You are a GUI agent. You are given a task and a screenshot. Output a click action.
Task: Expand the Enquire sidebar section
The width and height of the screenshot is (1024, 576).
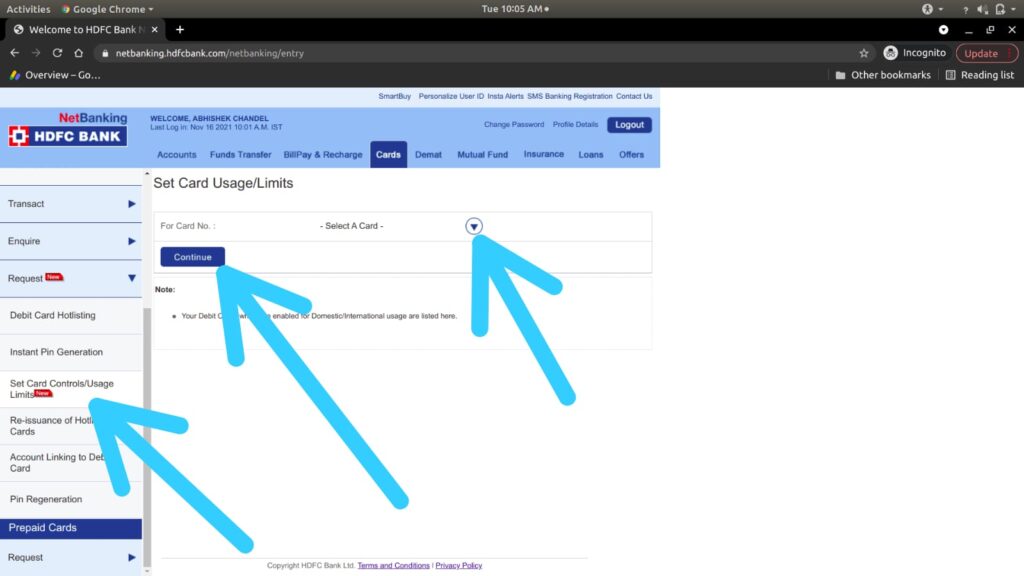click(71, 241)
